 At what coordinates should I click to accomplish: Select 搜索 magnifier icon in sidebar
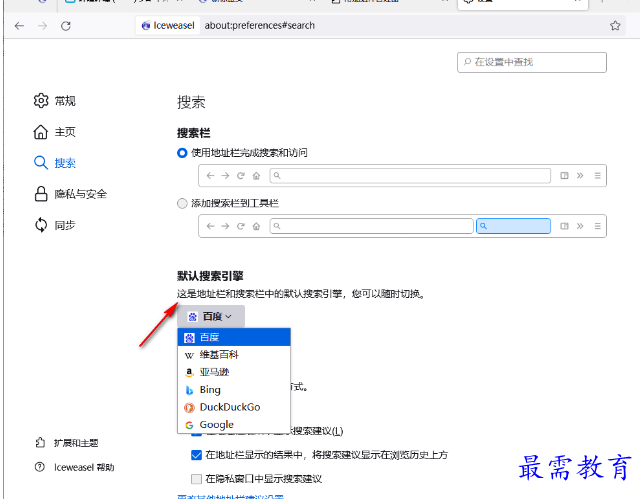(x=41, y=162)
